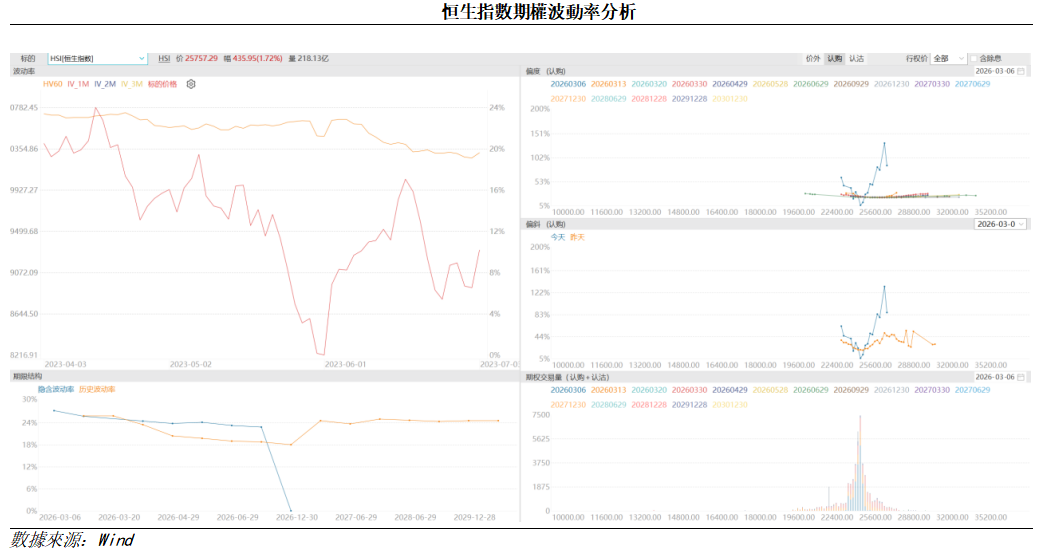The image size is (1039, 557).
Task: Toggle IV_1M series in volatility legend
Action: [x=78, y=84]
